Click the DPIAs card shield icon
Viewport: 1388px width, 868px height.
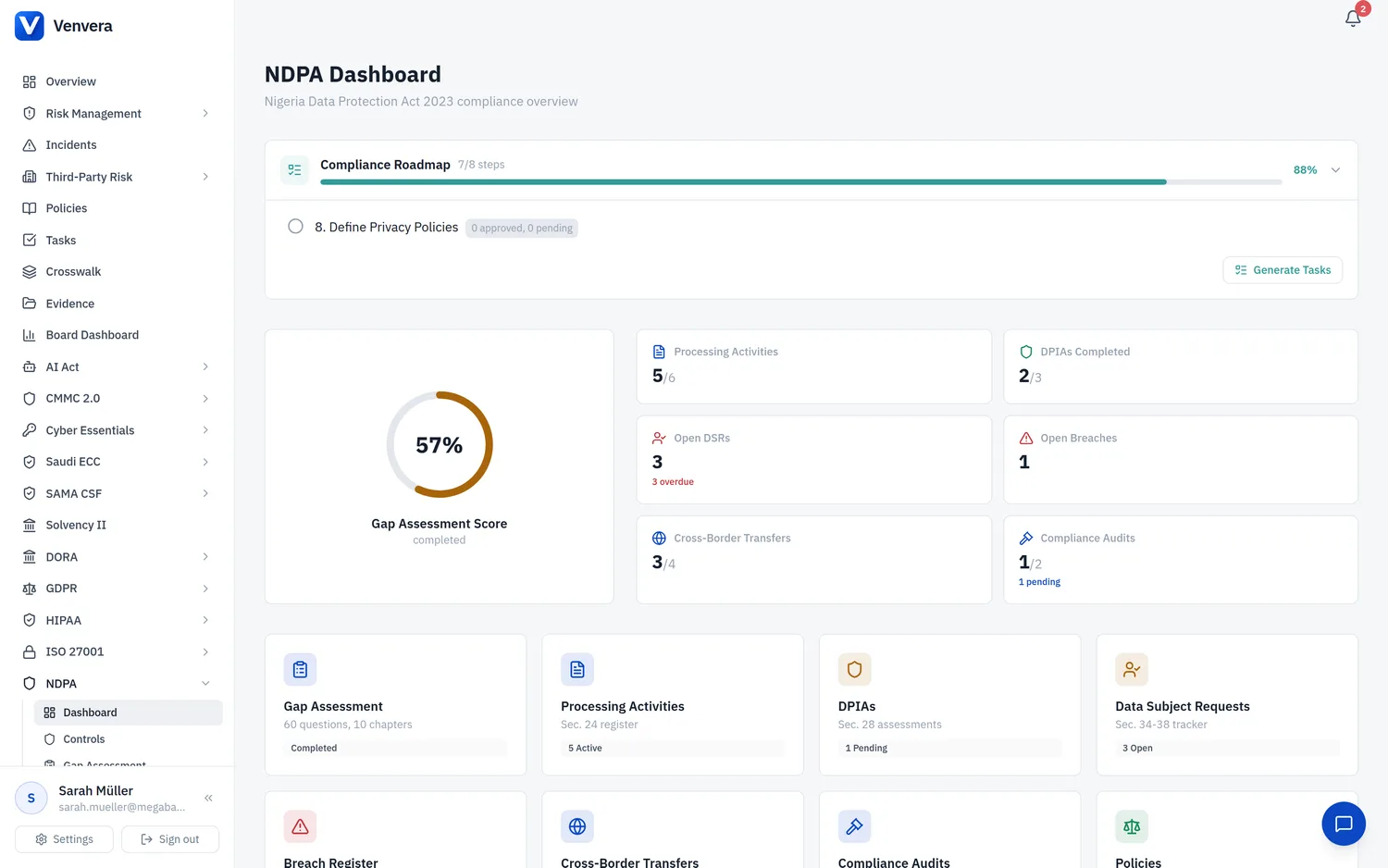854,669
